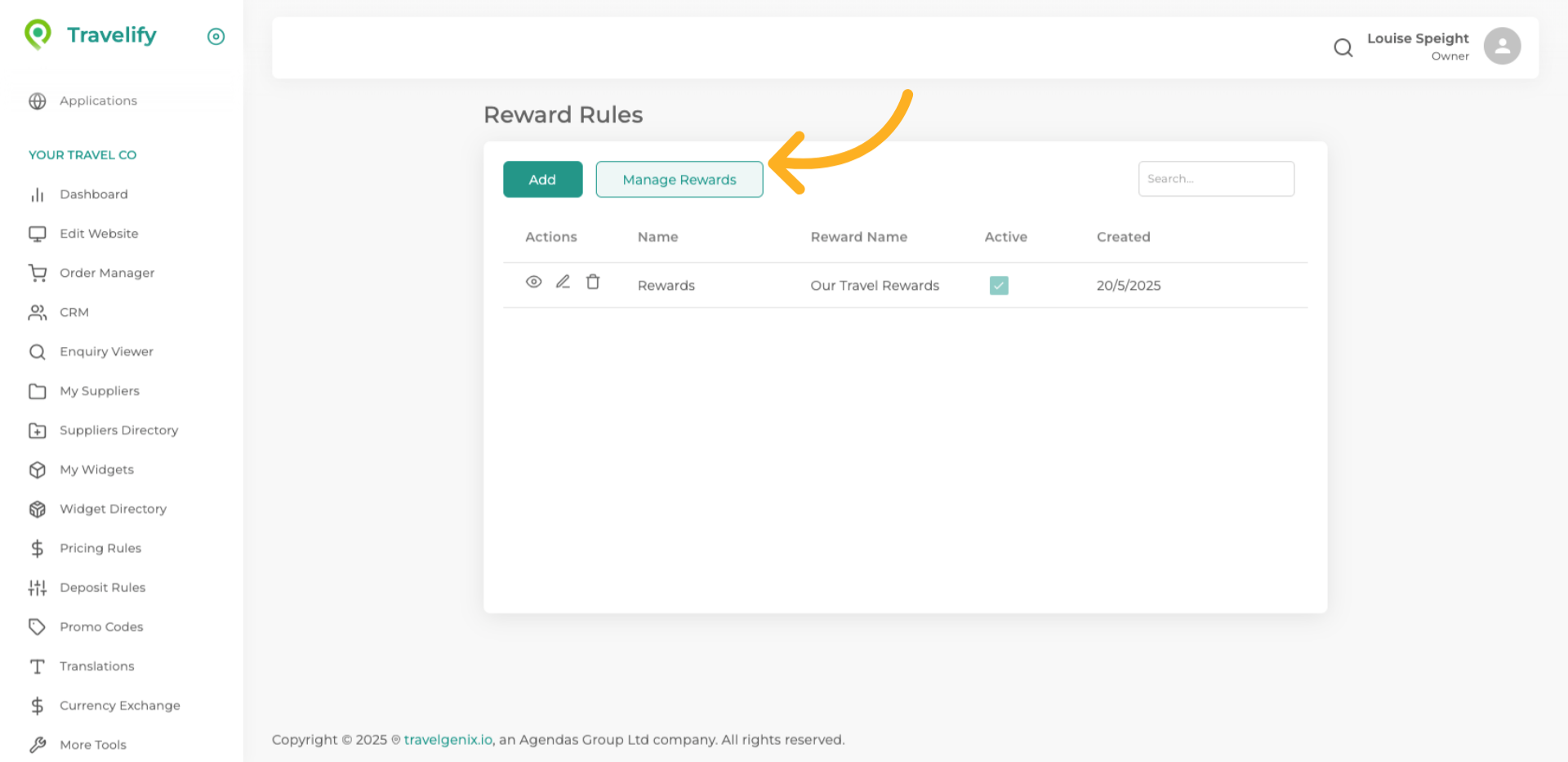This screenshot has width=1568, height=762.
Task: Open Widget Directory from the navigation
Action: pos(113,509)
